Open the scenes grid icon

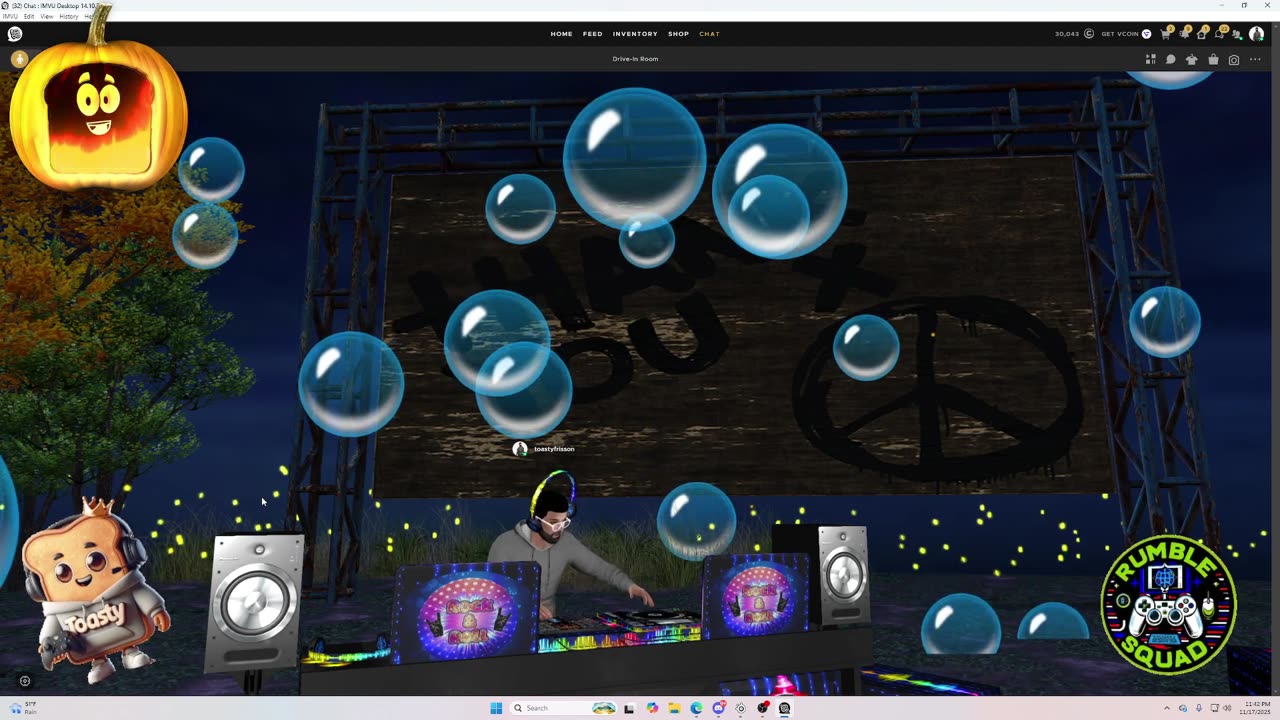coord(1151,60)
